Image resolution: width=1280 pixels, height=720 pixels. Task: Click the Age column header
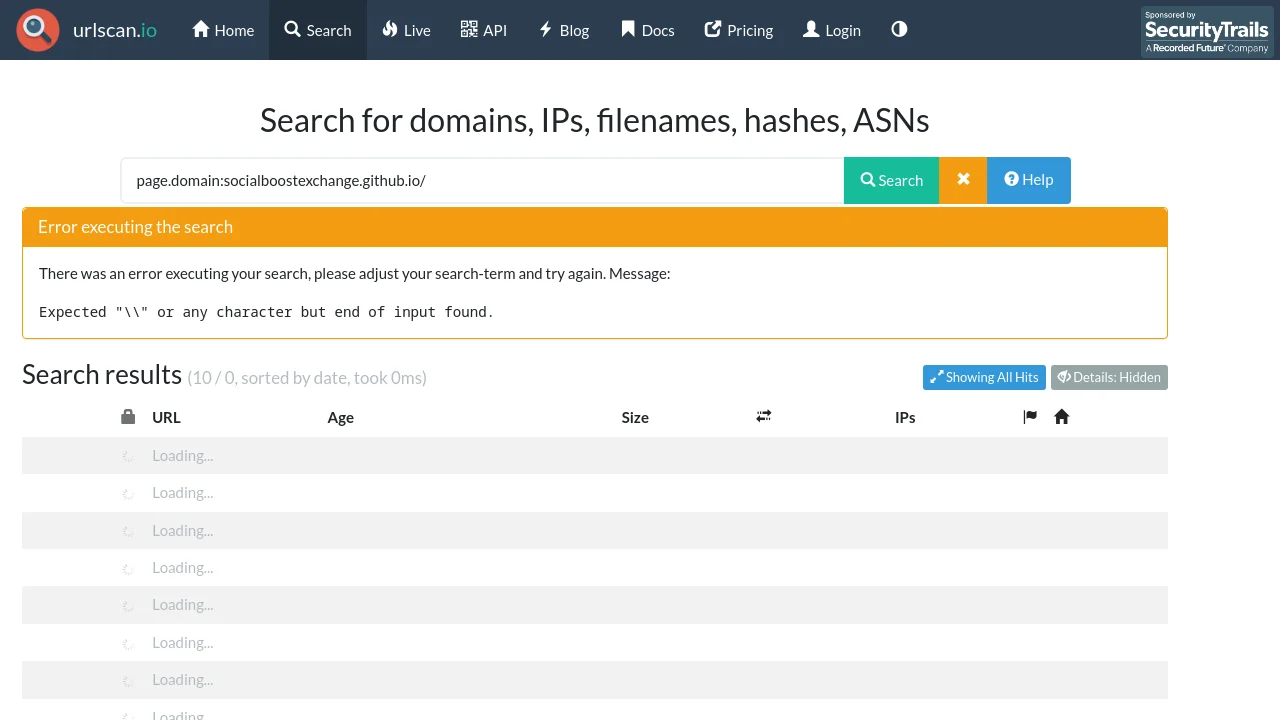tap(341, 418)
